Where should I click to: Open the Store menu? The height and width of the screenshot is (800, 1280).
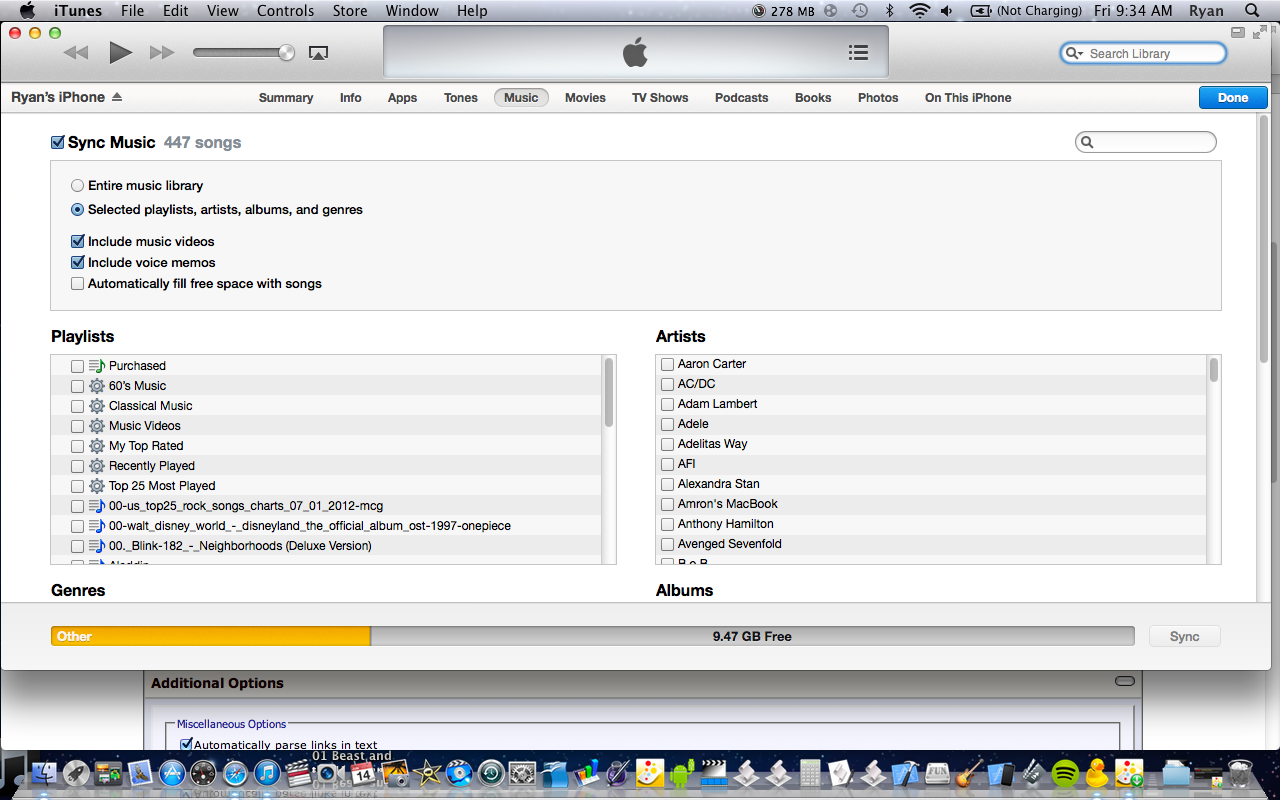[350, 11]
